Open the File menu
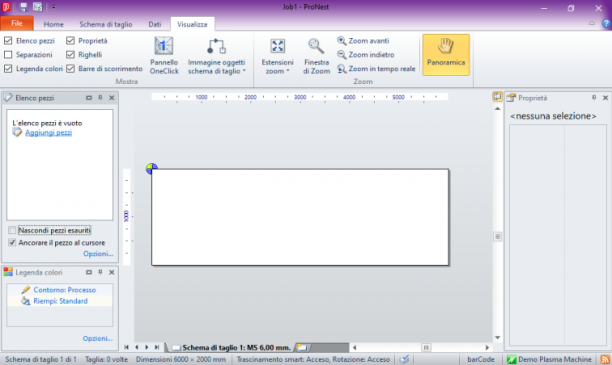 click(x=17, y=23)
